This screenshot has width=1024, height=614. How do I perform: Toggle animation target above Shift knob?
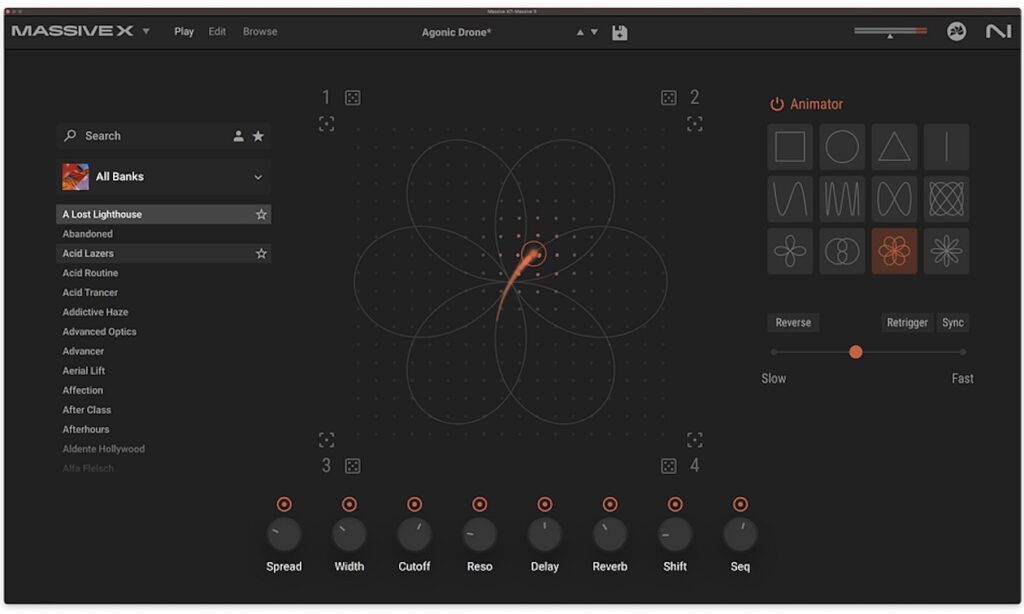click(675, 504)
